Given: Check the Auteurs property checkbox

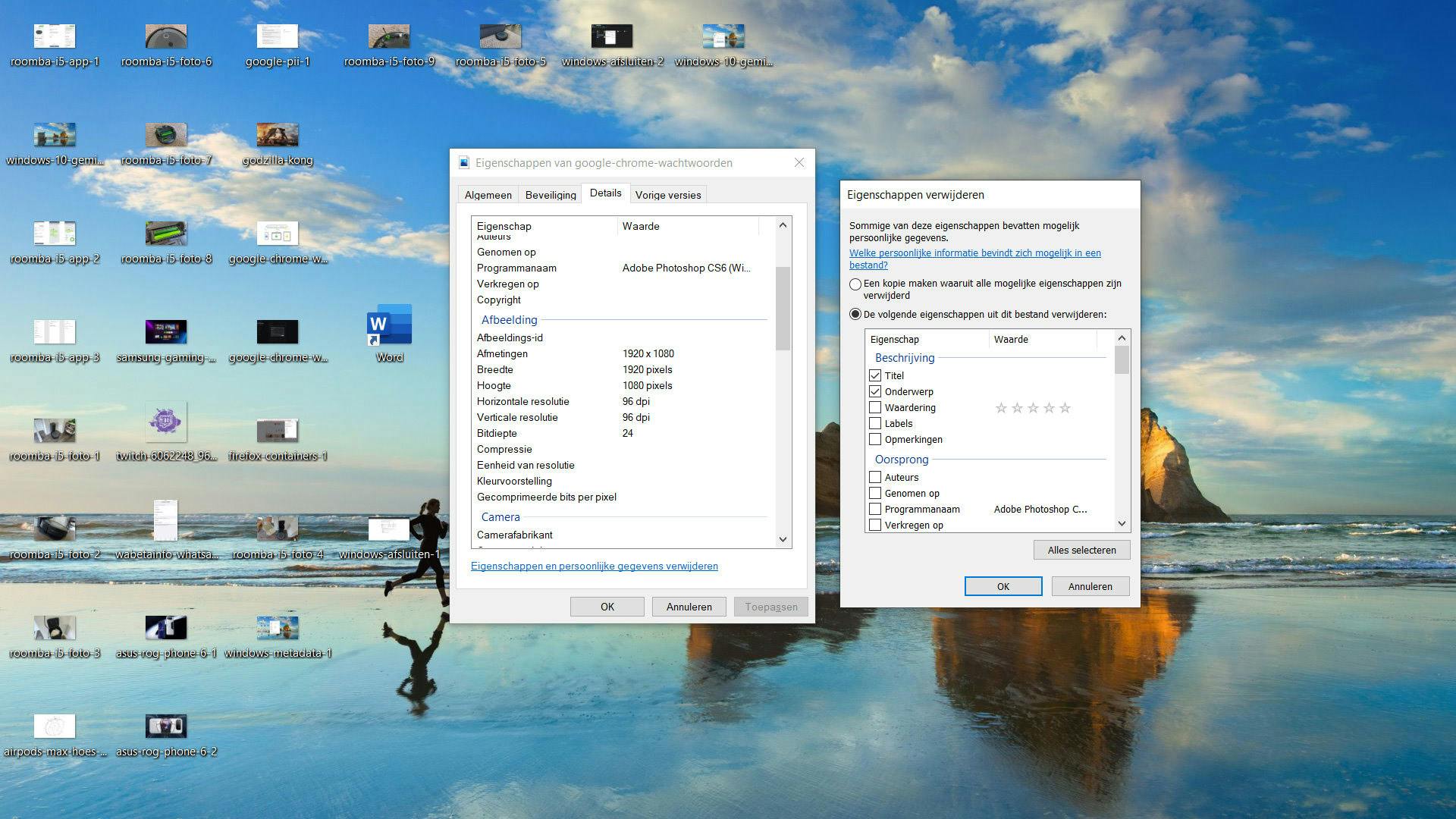Looking at the screenshot, I should click(x=875, y=477).
